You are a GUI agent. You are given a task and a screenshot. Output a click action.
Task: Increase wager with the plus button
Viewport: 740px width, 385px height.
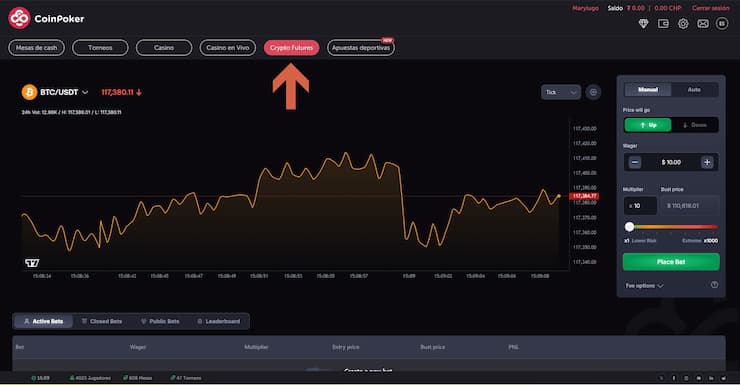coord(707,162)
